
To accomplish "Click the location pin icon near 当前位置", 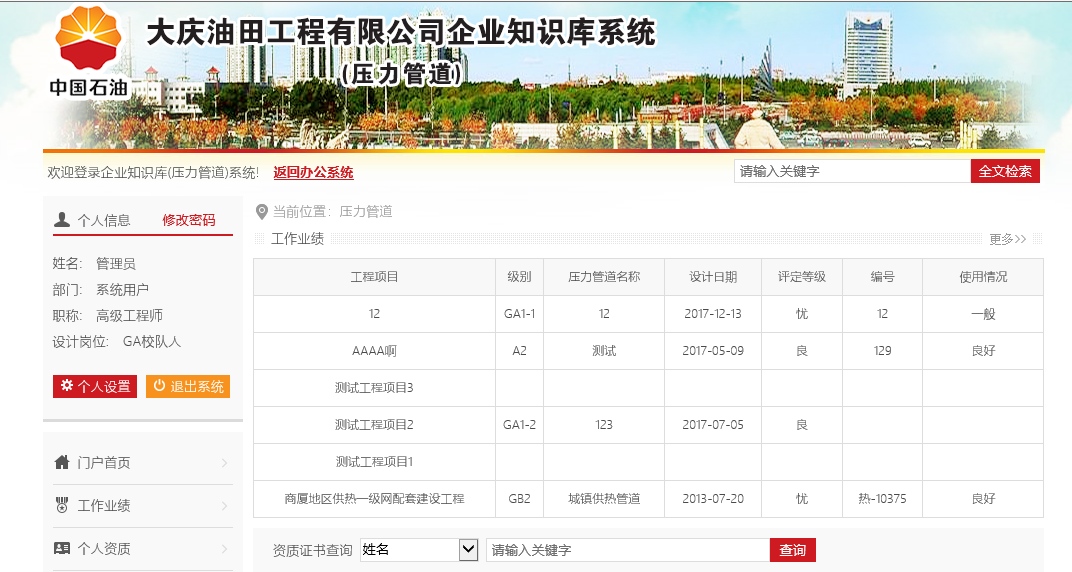I will [262, 212].
